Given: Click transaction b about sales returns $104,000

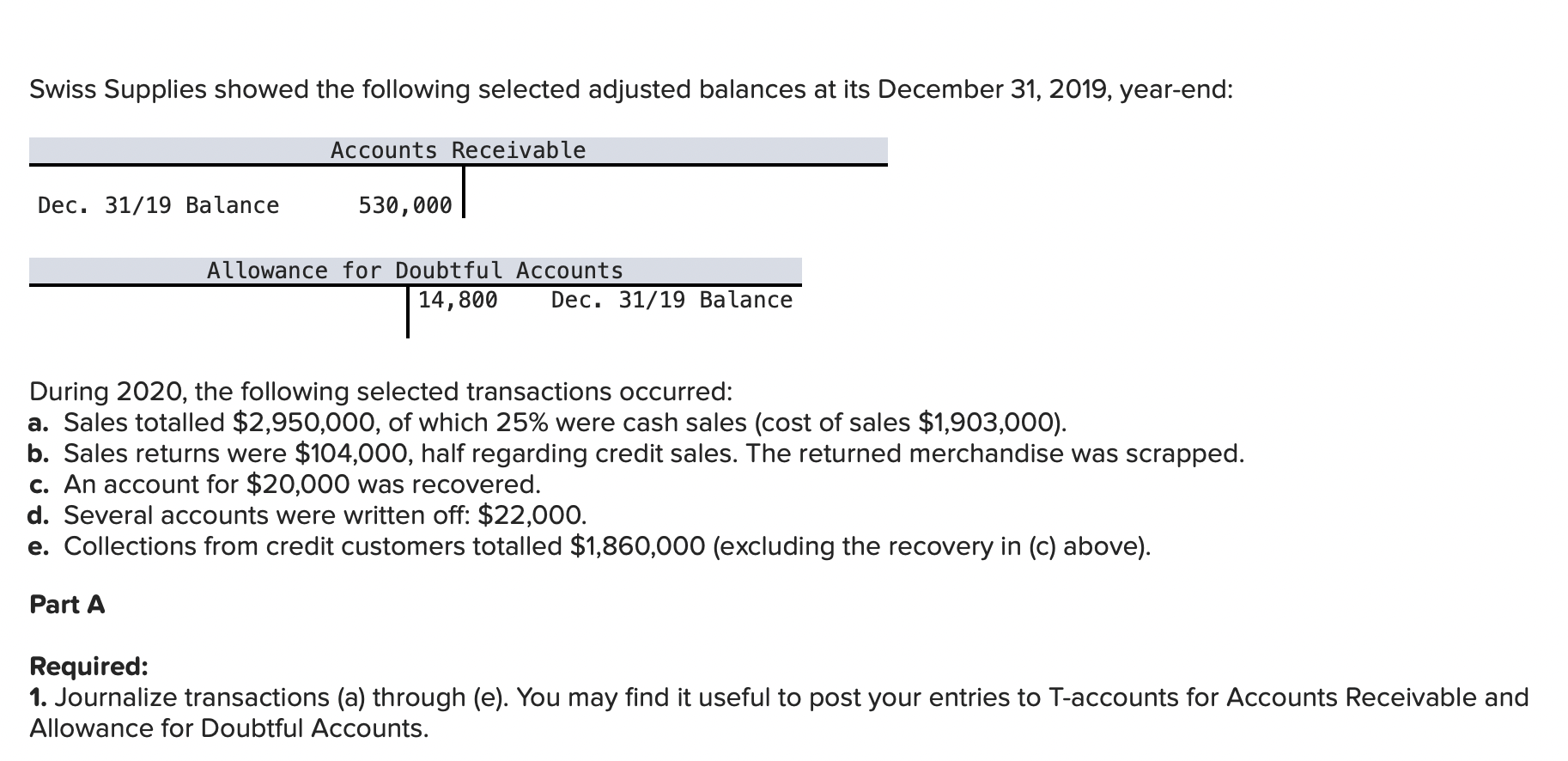Looking at the screenshot, I should (636, 454).
